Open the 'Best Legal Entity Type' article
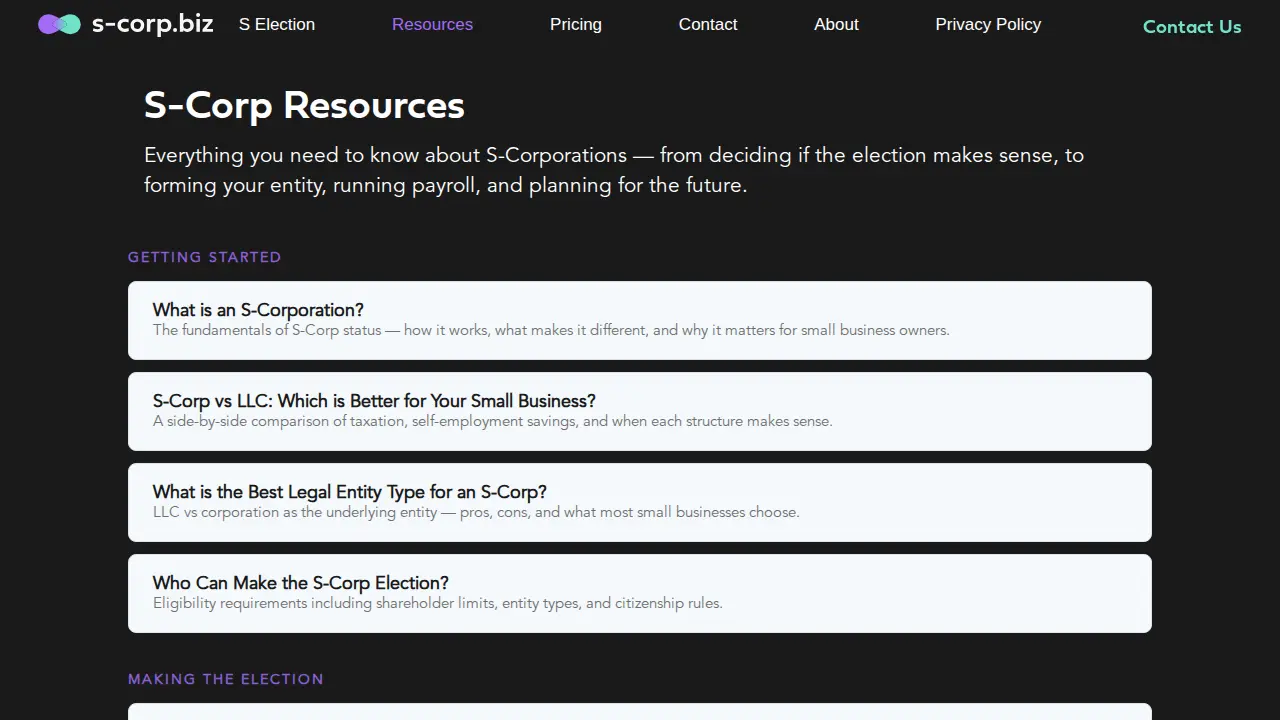This screenshot has width=1280, height=720. (x=640, y=502)
